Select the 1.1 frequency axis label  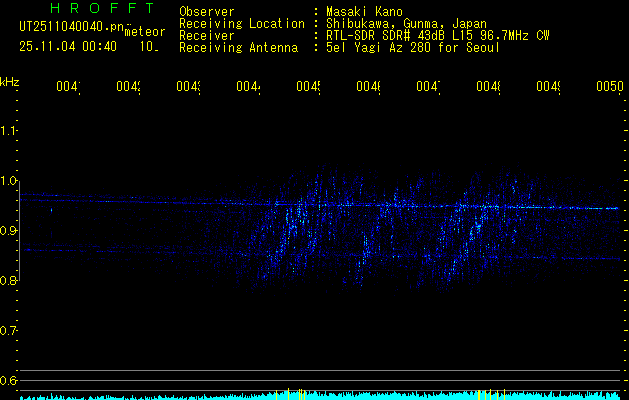(x=10, y=131)
